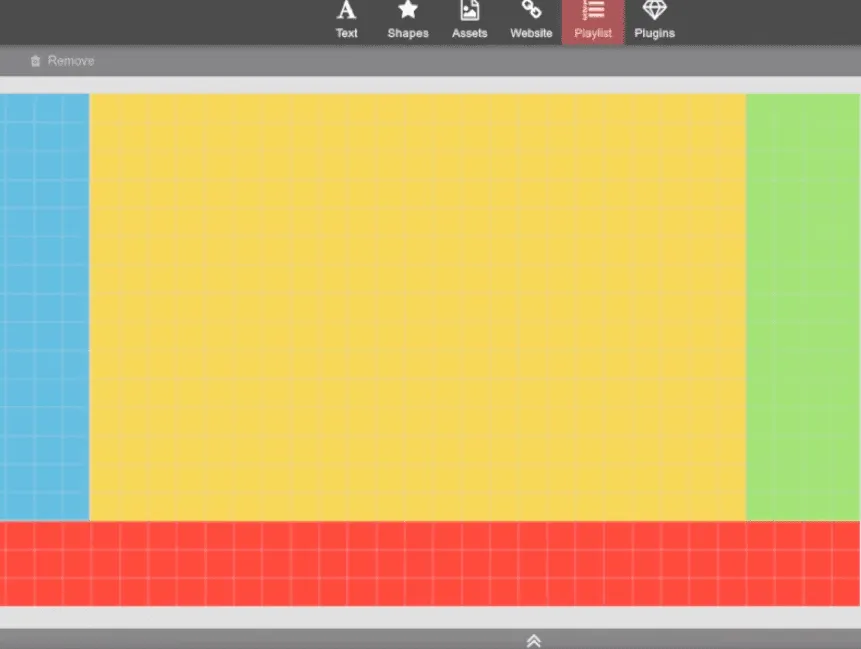861x649 pixels.
Task: Open the Shapes tool
Action: [408, 21]
